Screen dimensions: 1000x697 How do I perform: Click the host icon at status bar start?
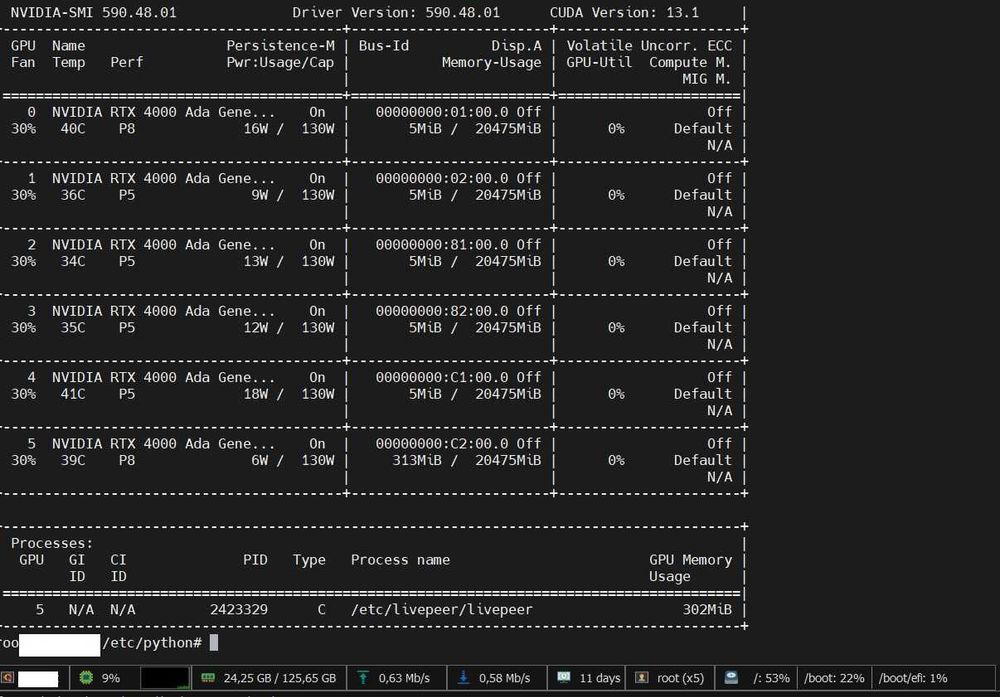tap(7, 677)
